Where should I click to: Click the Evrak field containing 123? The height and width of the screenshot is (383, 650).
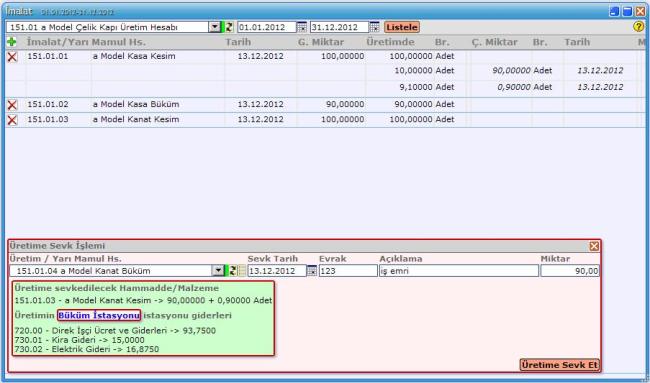tap(348, 271)
